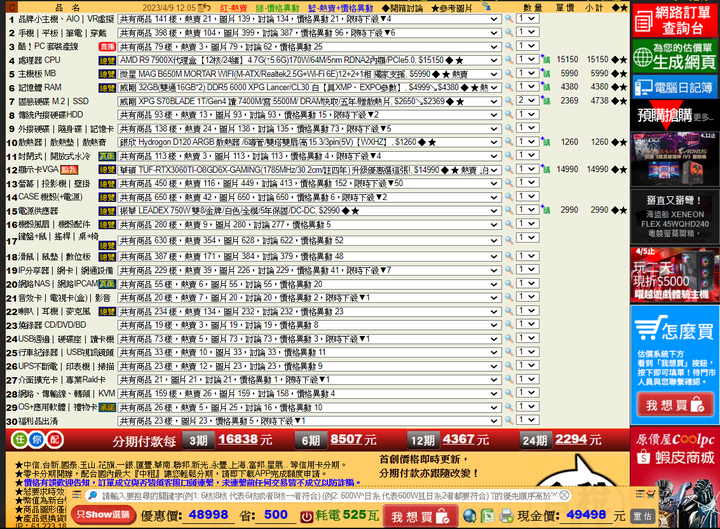Click the 頁面 badge beside 封閉式水冷

click(x=107, y=156)
